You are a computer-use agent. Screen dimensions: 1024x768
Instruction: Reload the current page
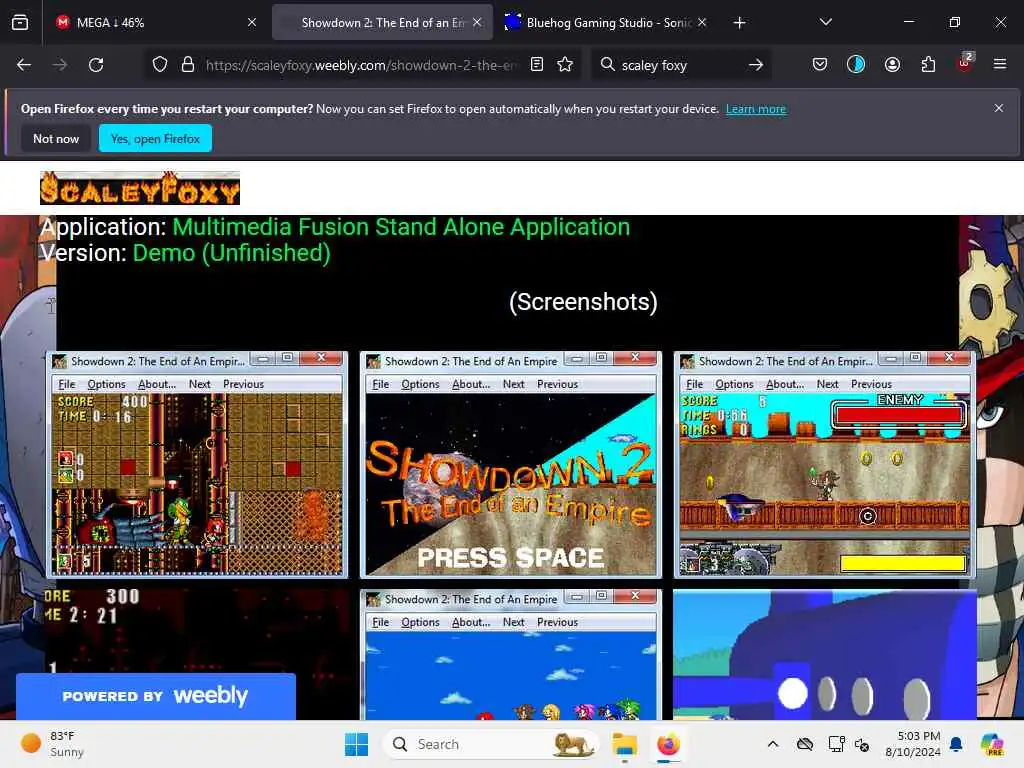point(96,65)
